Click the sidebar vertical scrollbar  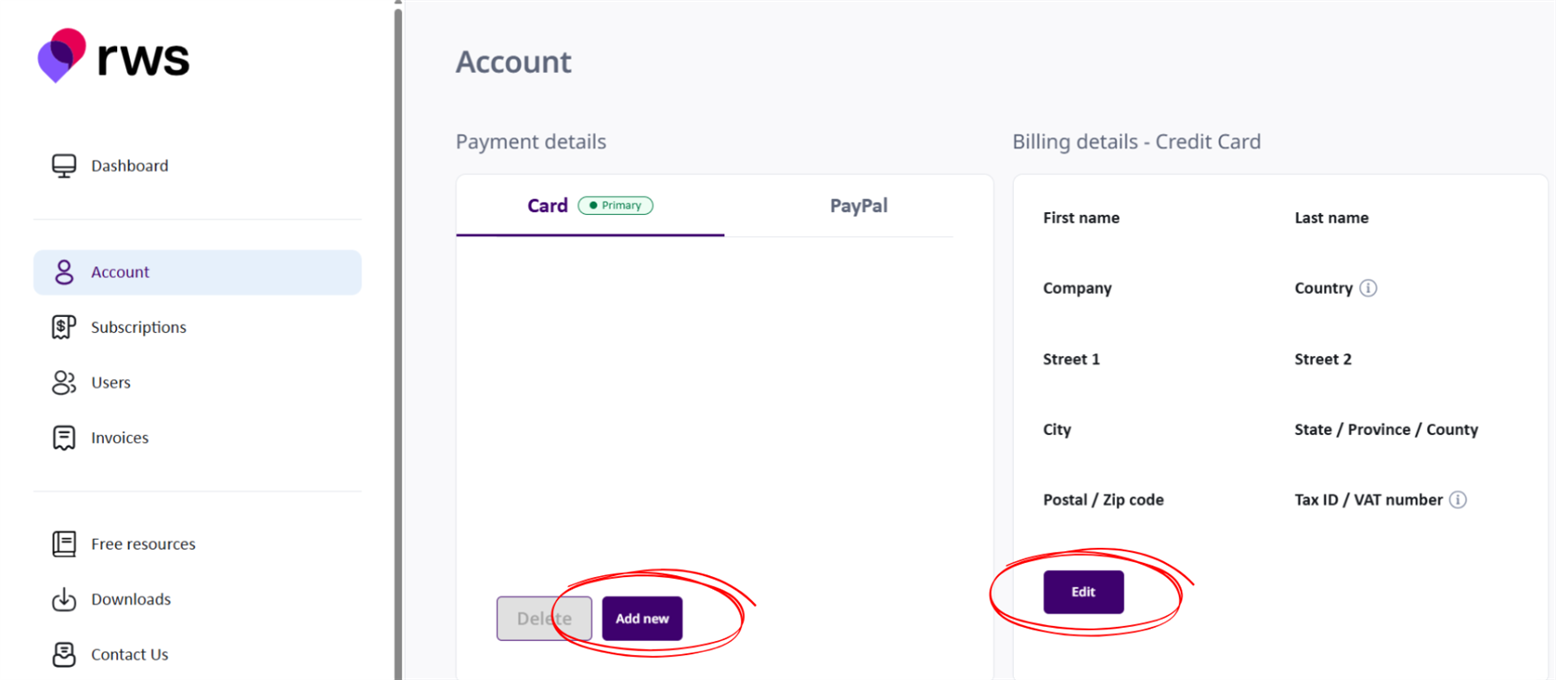(x=398, y=340)
